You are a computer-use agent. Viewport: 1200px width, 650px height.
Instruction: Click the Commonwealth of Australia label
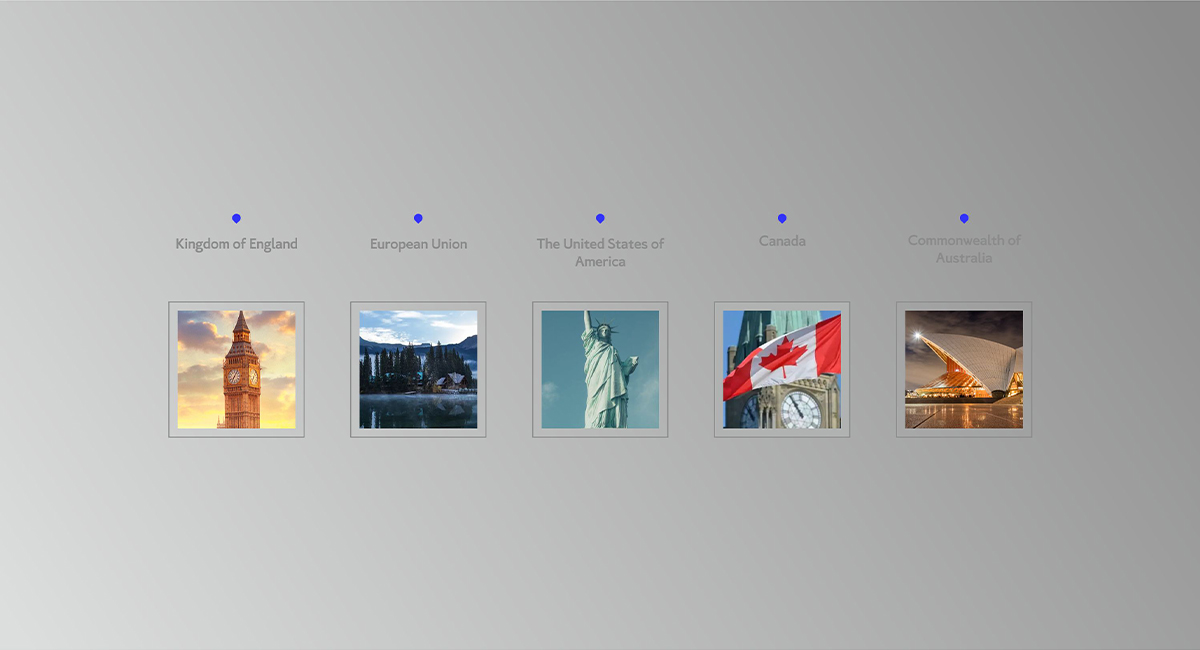[x=964, y=249]
